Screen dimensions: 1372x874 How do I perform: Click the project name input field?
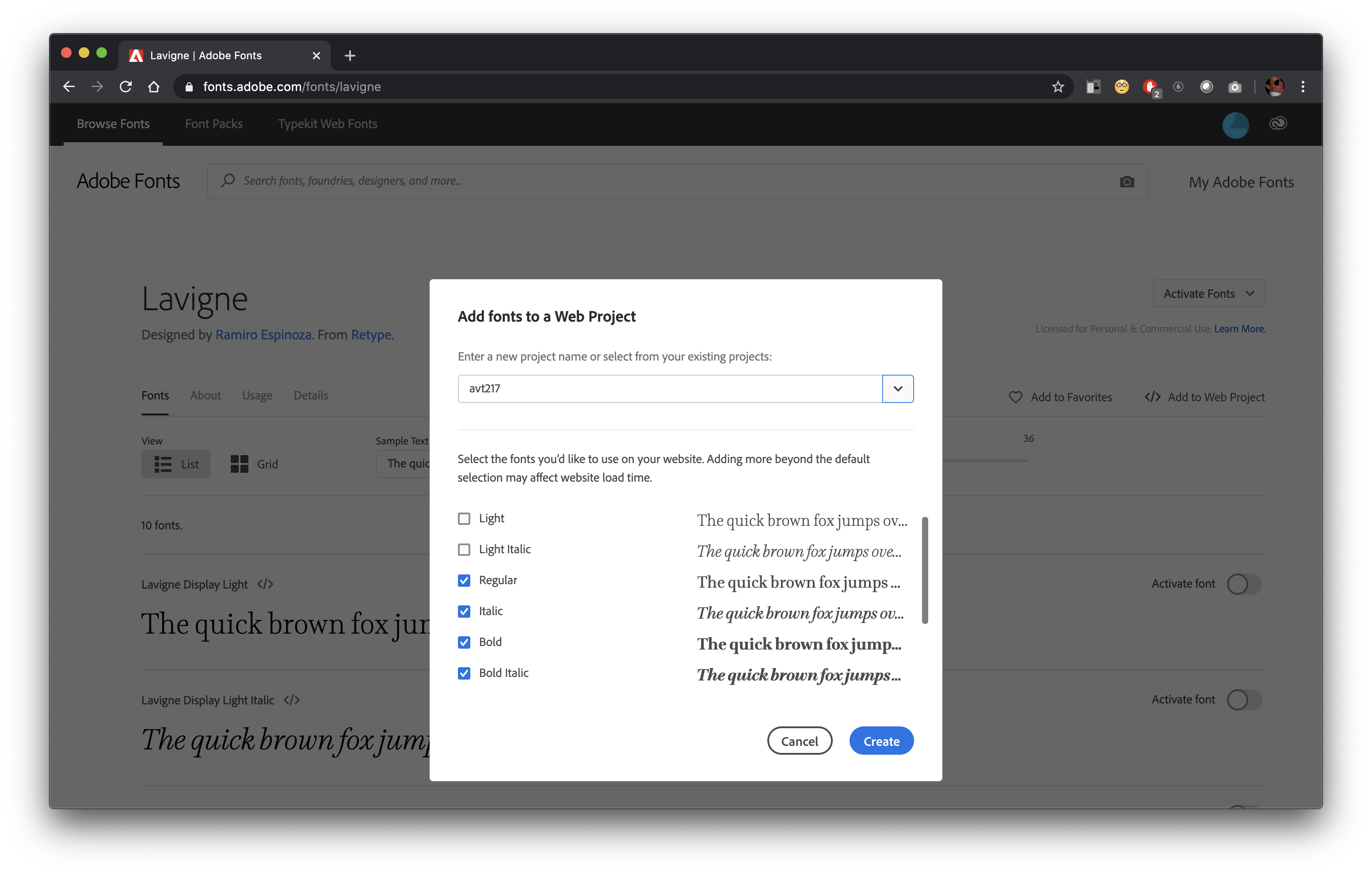click(670, 388)
